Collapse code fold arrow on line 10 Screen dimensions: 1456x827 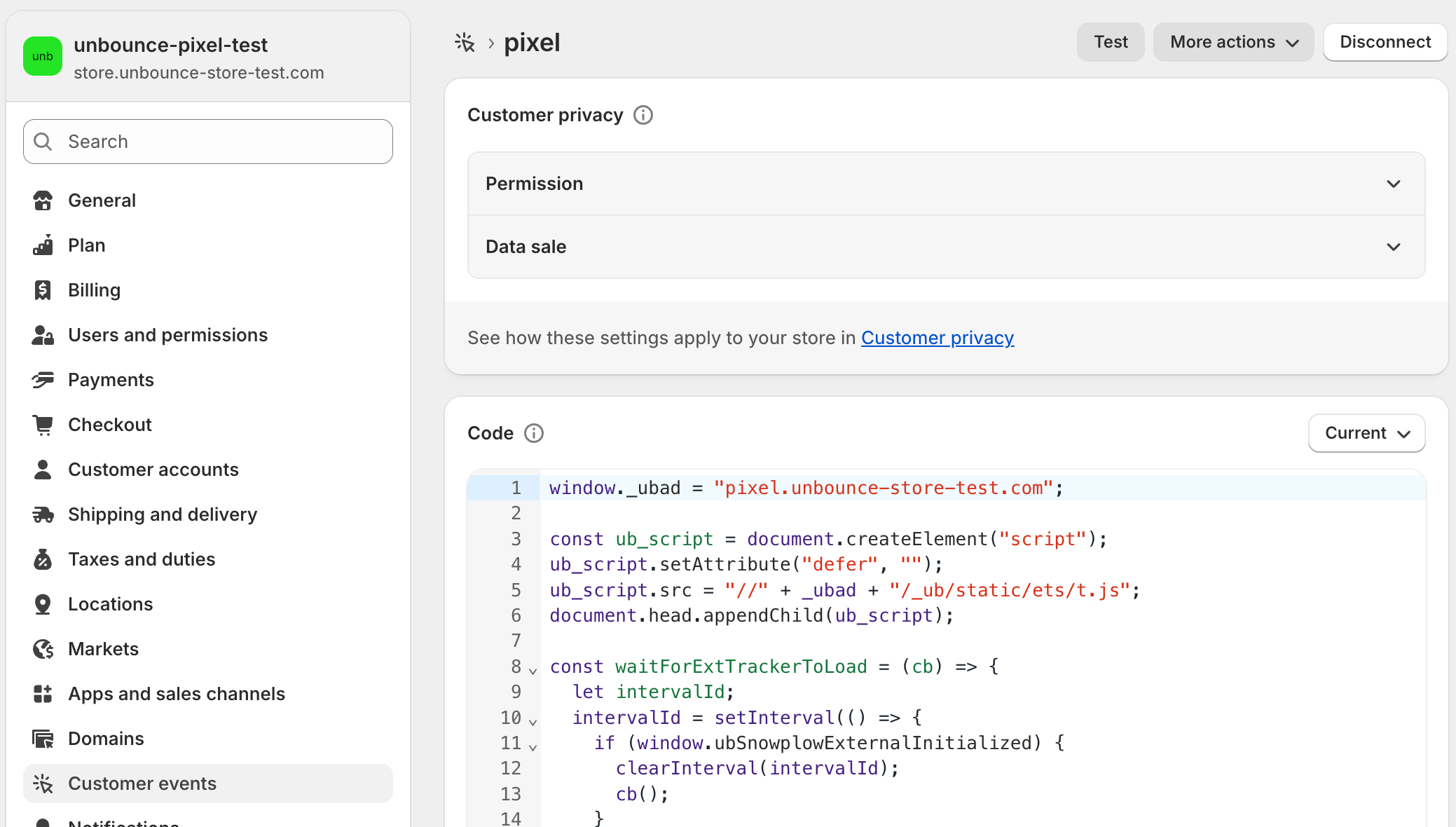(x=533, y=721)
